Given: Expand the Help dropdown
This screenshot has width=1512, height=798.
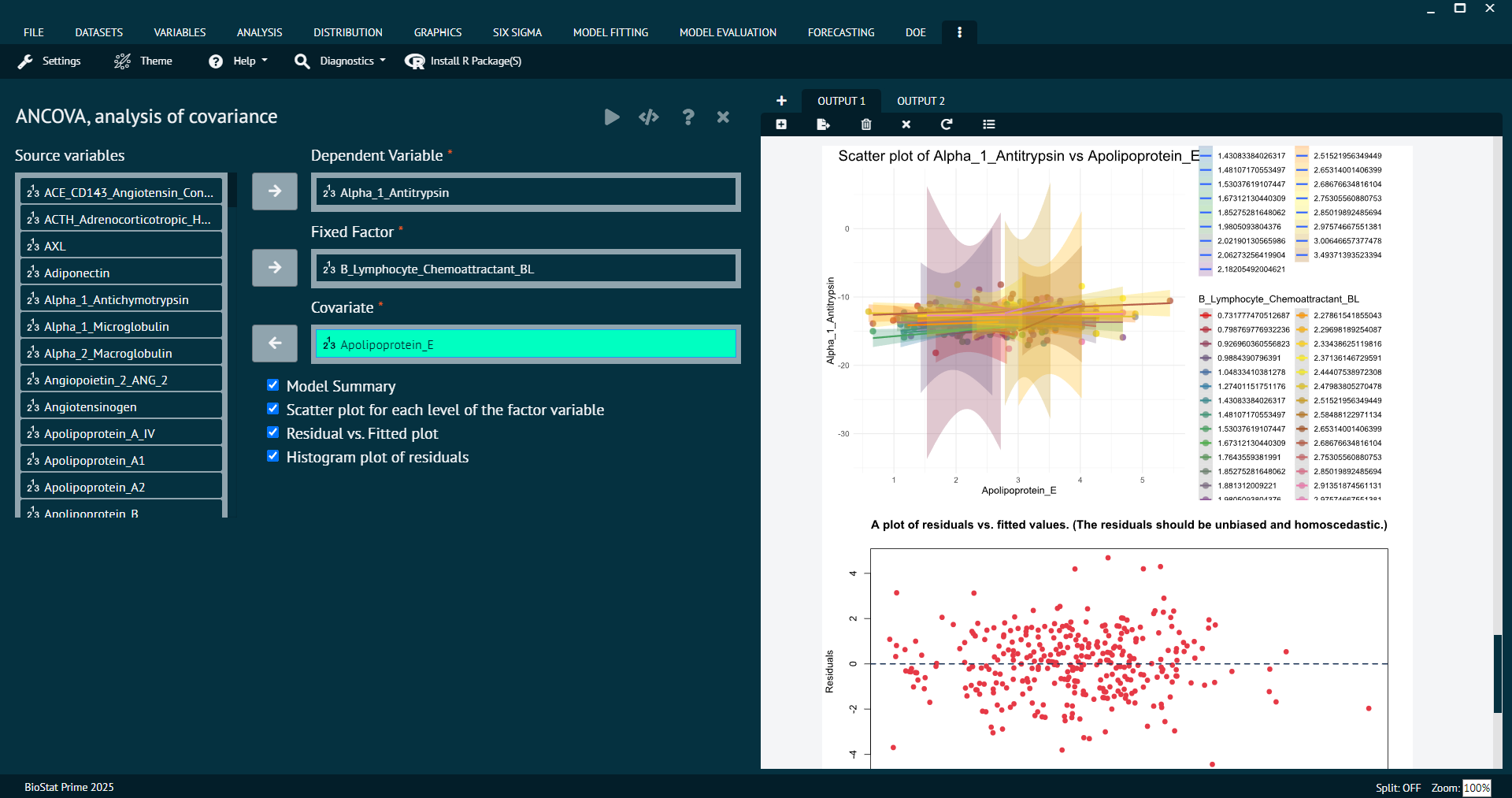Looking at the screenshot, I should 238,61.
